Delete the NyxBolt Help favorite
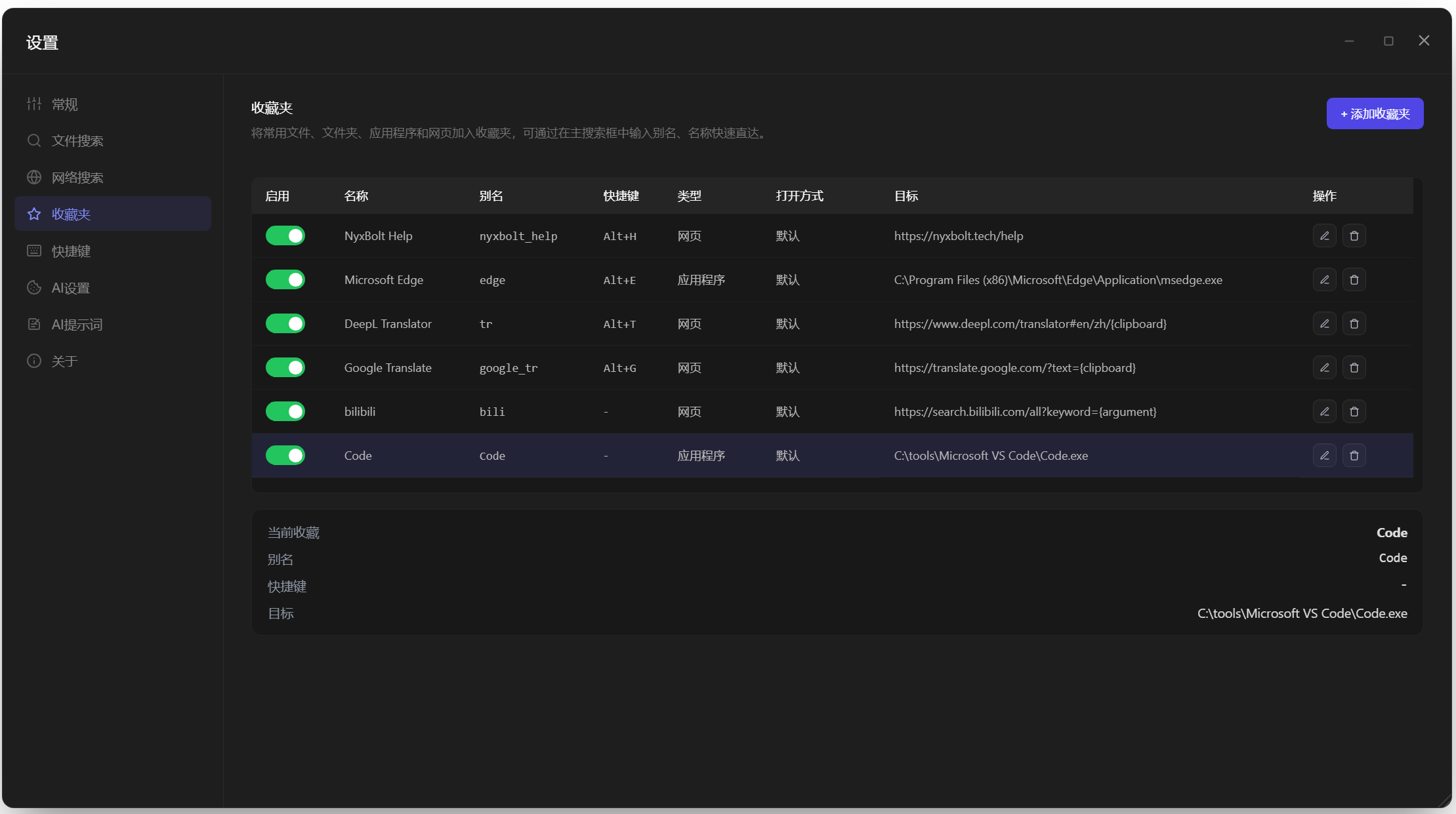 [x=1354, y=235]
